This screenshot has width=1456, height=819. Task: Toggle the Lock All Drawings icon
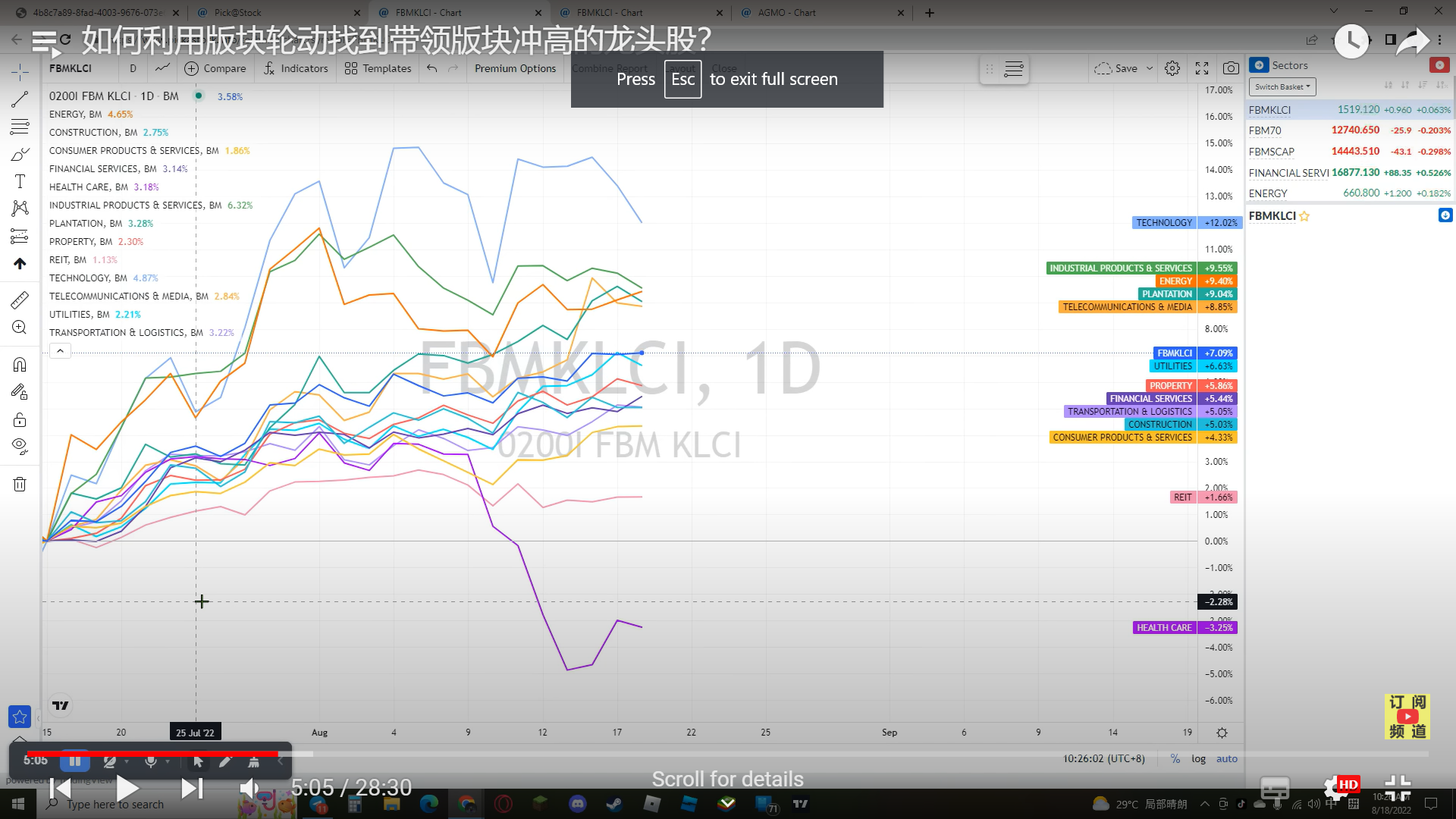[19, 419]
